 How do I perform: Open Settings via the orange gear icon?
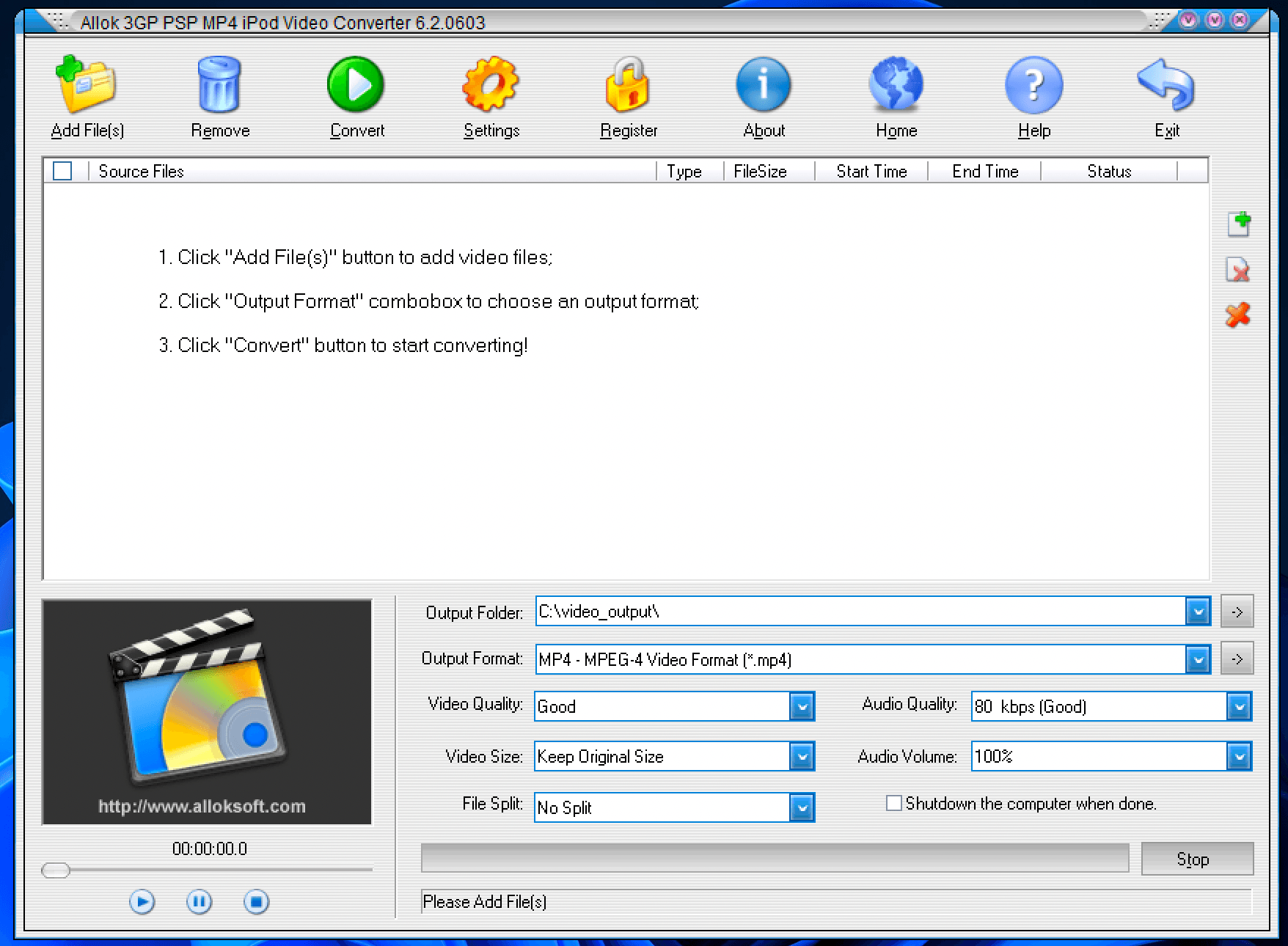click(491, 84)
